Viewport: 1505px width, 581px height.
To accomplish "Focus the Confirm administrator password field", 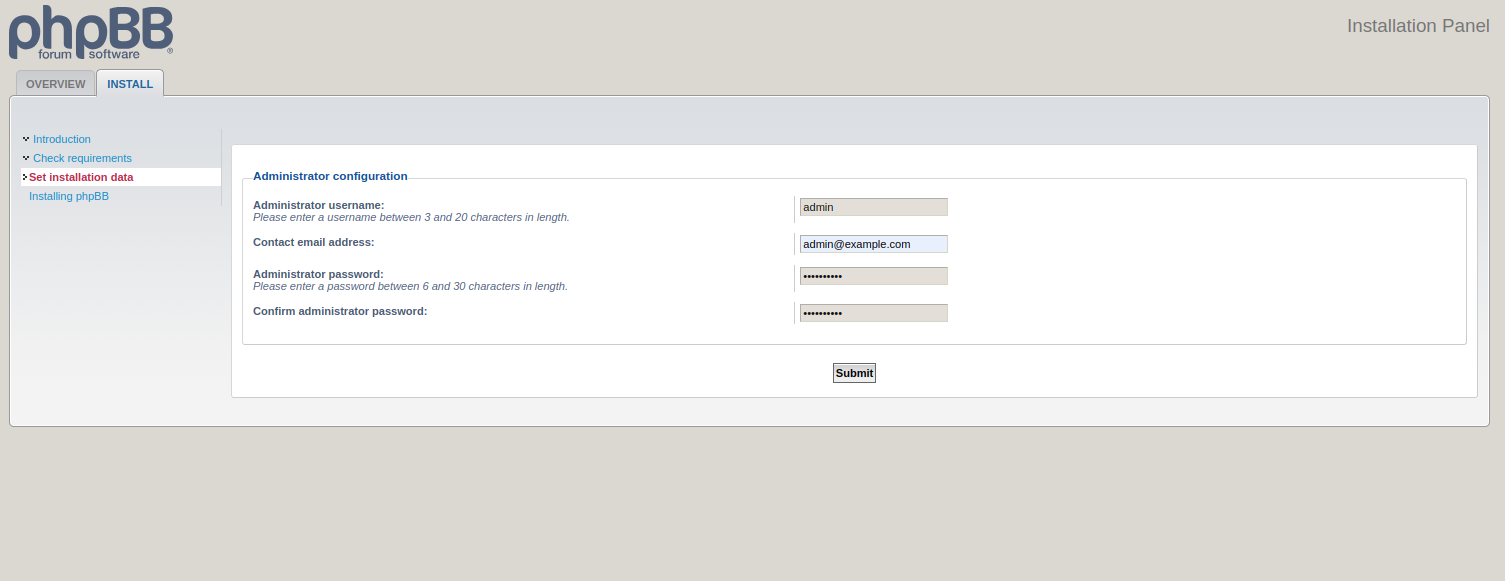I will pos(873,313).
